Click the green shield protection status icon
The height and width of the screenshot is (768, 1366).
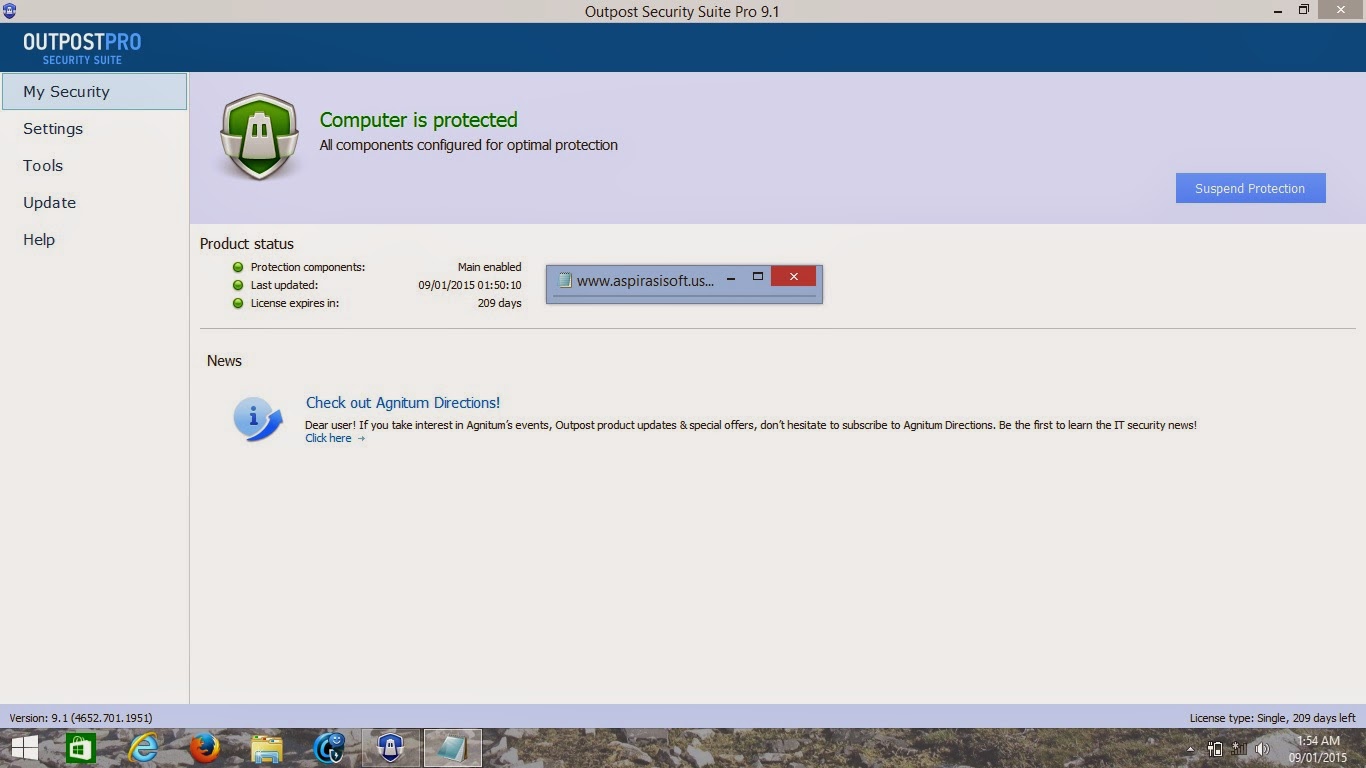pos(259,136)
